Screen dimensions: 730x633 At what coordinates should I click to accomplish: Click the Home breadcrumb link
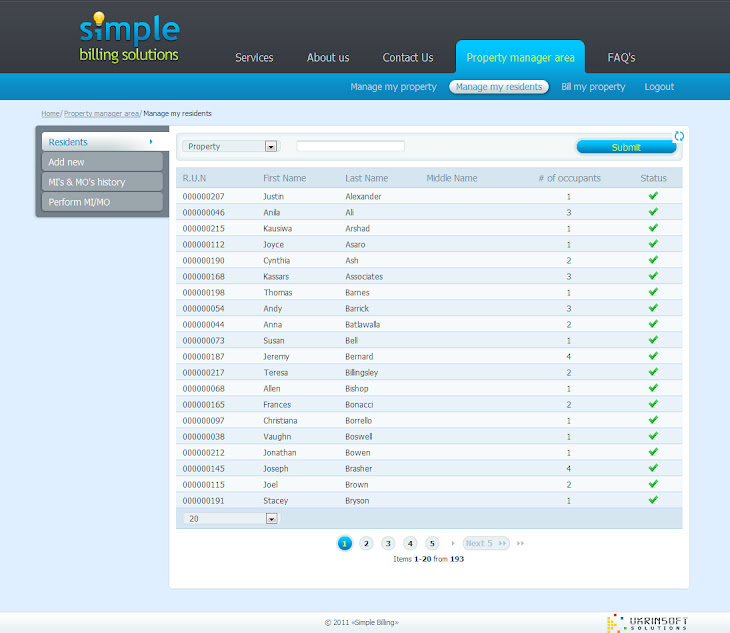(50, 114)
